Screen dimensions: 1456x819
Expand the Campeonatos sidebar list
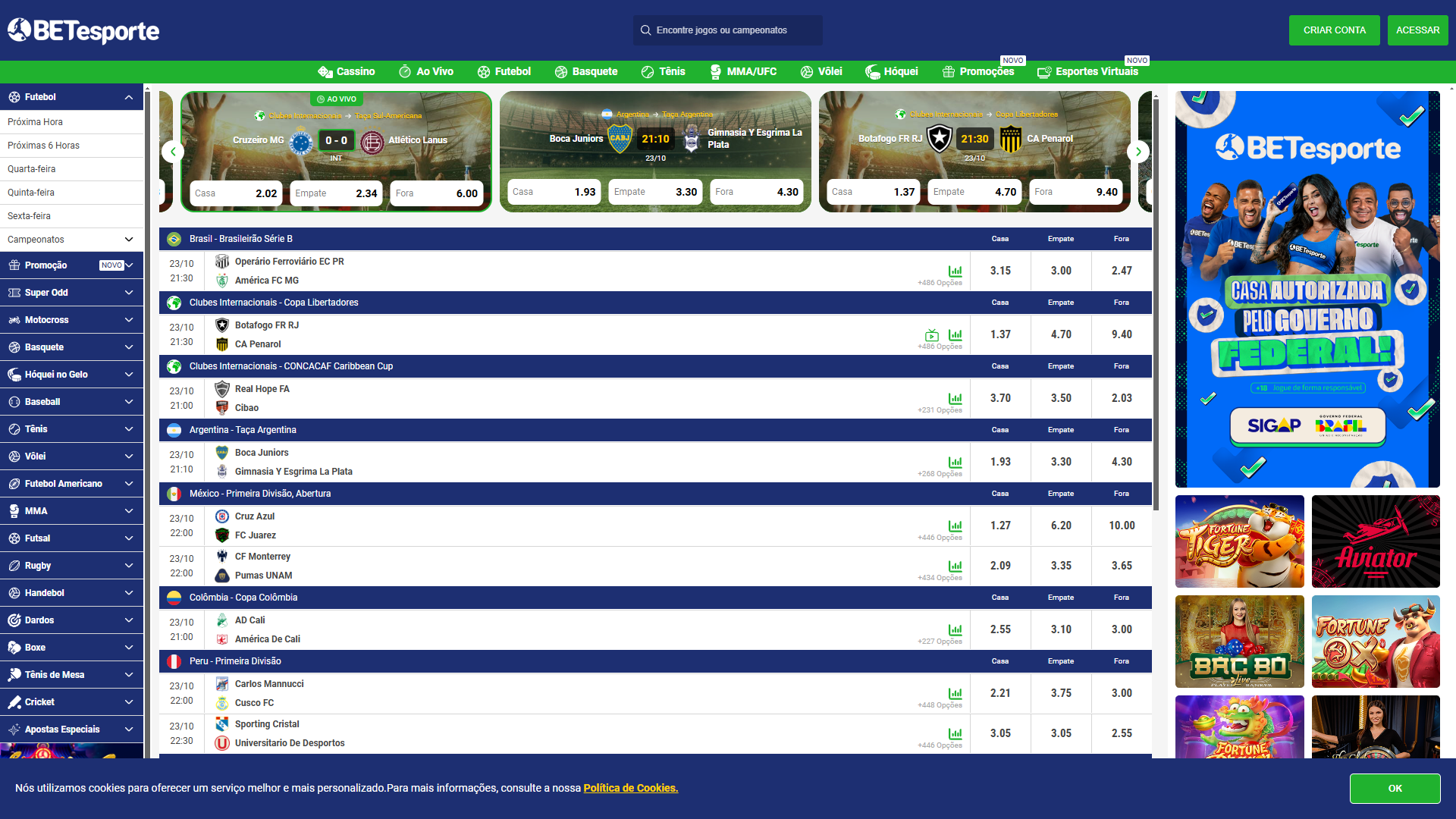129,240
